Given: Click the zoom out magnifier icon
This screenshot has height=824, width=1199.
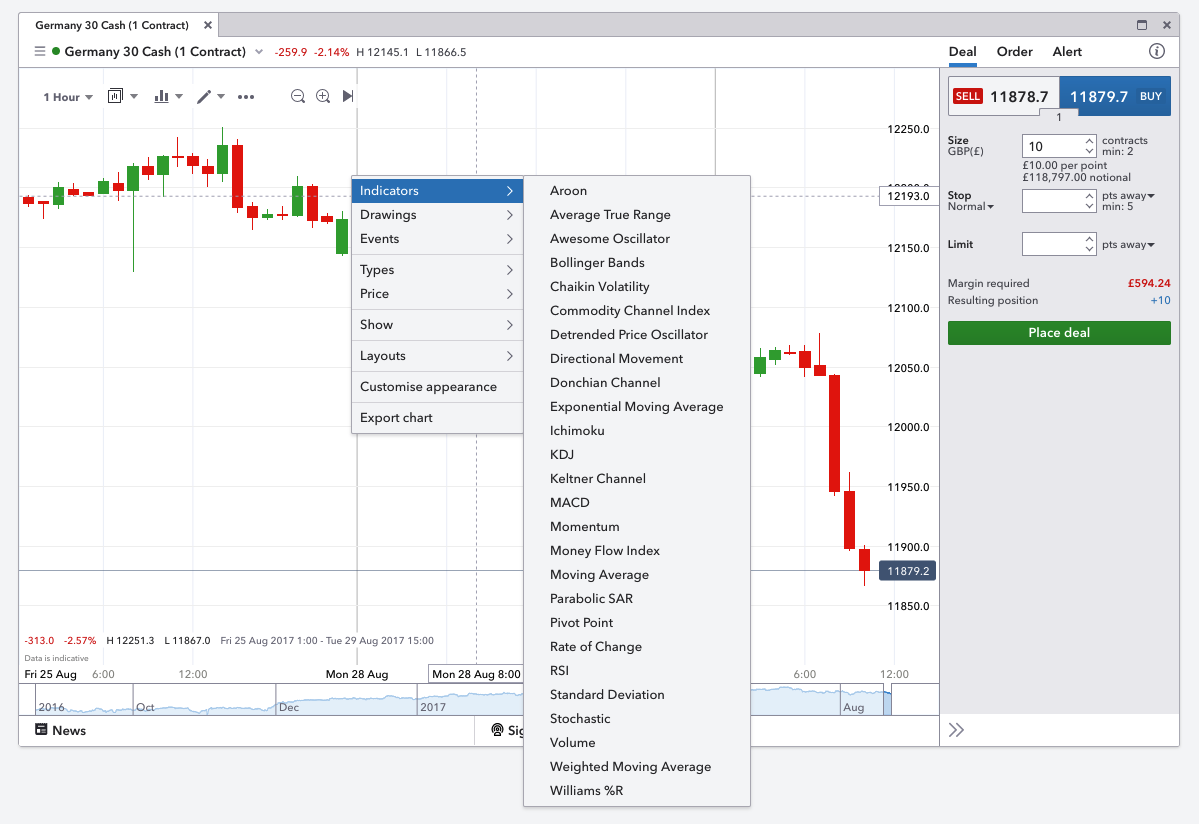Looking at the screenshot, I should click(x=298, y=96).
